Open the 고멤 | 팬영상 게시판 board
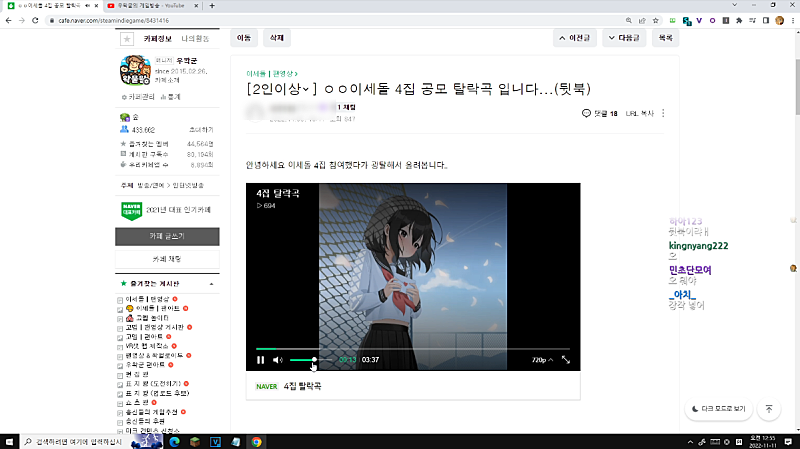Image resolution: width=800 pixels, height=449 pixels. pyautogui.click(x=155, y=327)
